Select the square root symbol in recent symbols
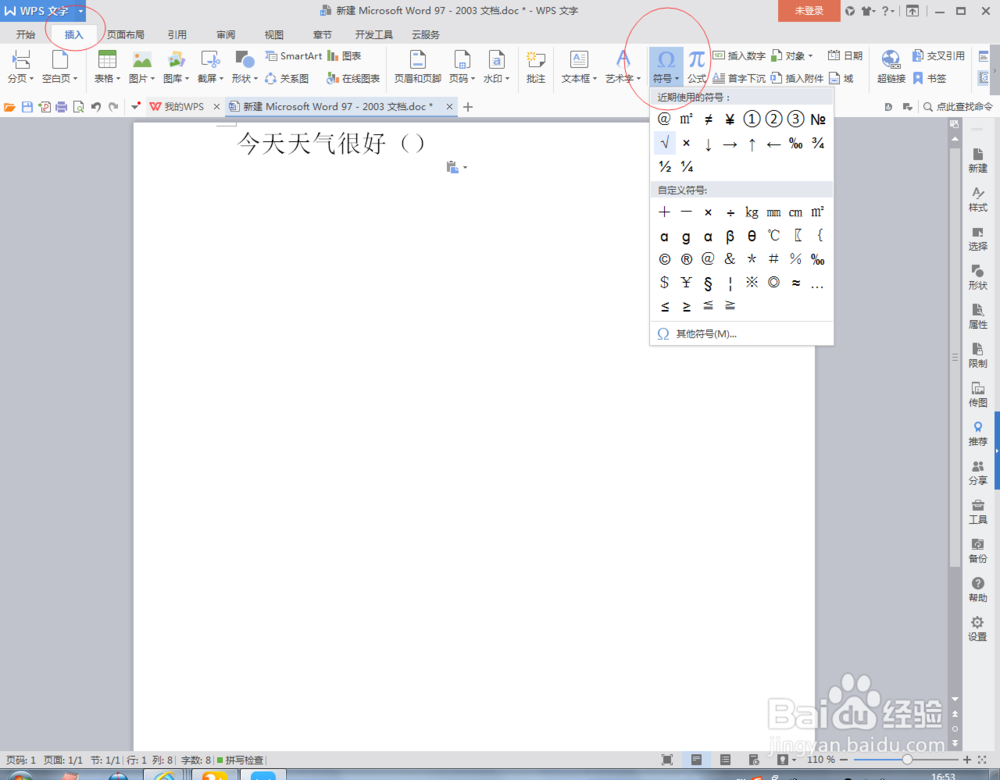This screenshot has width=1000, height=780. pos(664,143)
